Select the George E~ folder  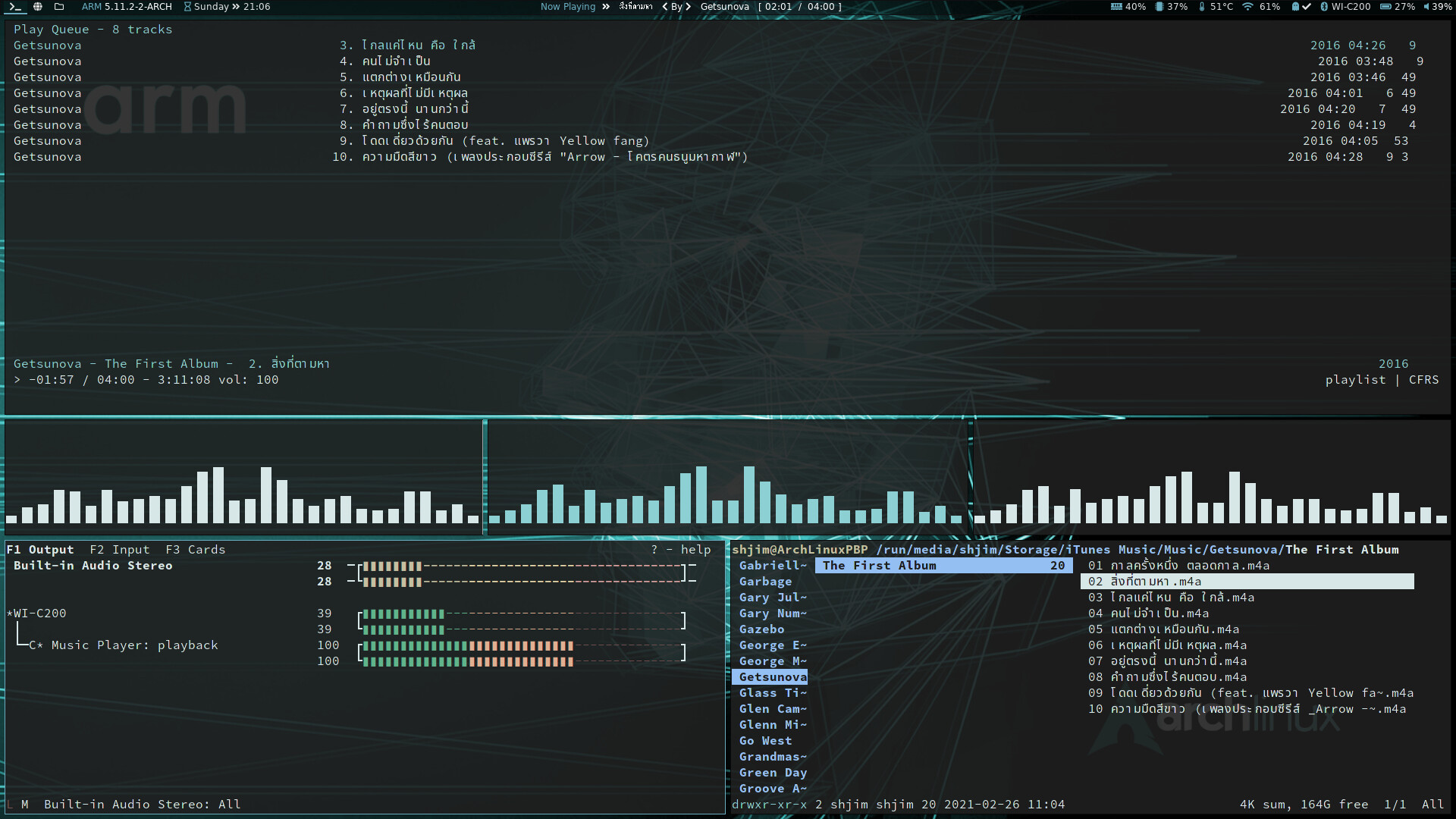773,645
